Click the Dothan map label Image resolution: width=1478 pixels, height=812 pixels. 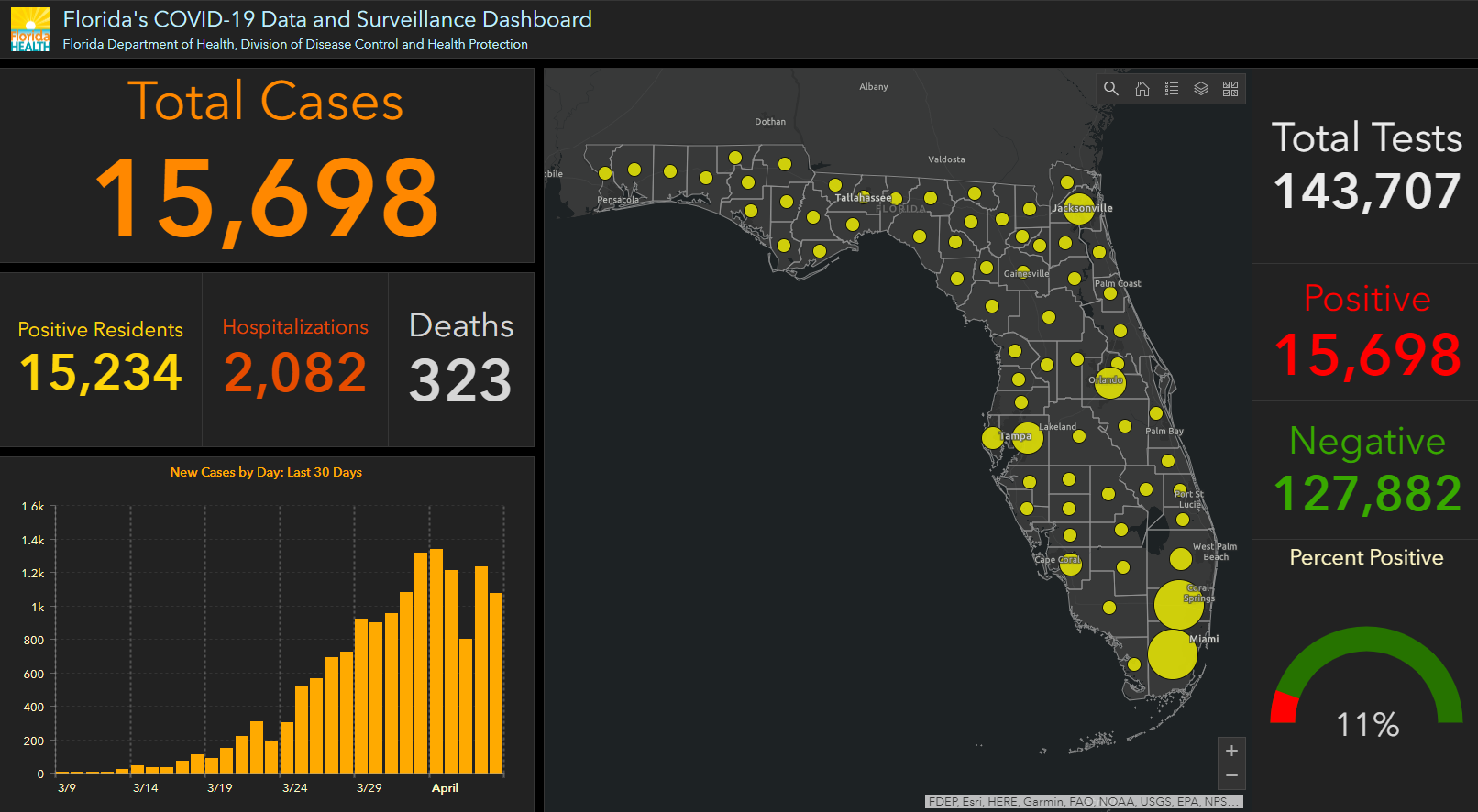(770, 122)
